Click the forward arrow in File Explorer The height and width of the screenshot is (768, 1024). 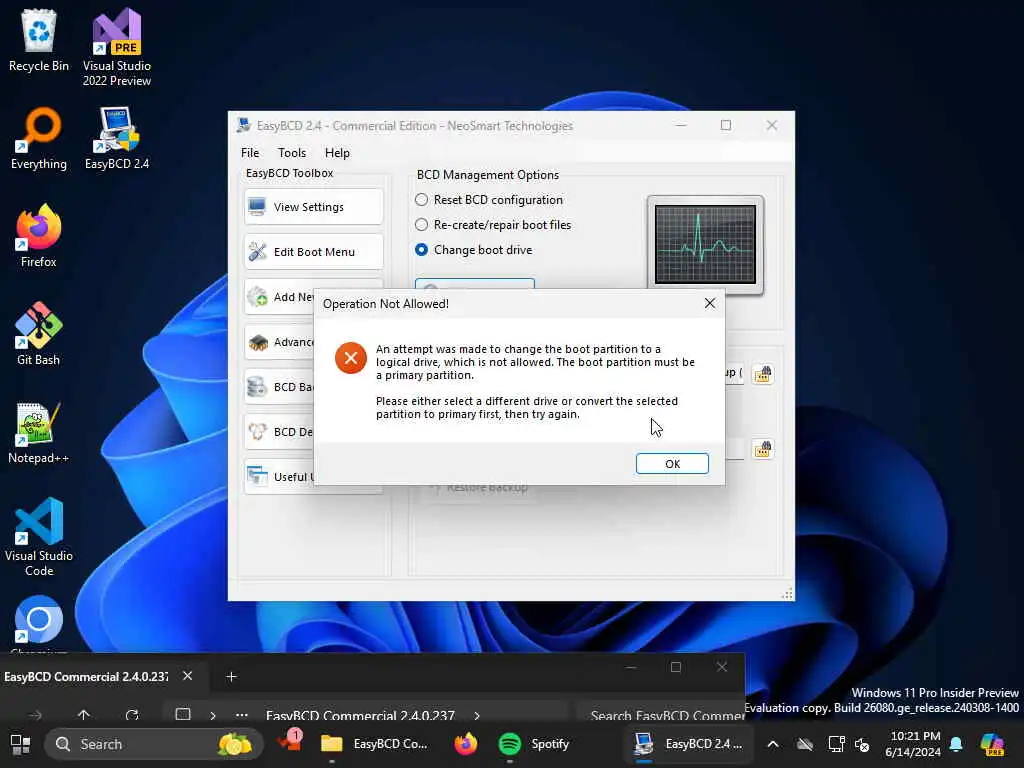(x=36, y=715)
